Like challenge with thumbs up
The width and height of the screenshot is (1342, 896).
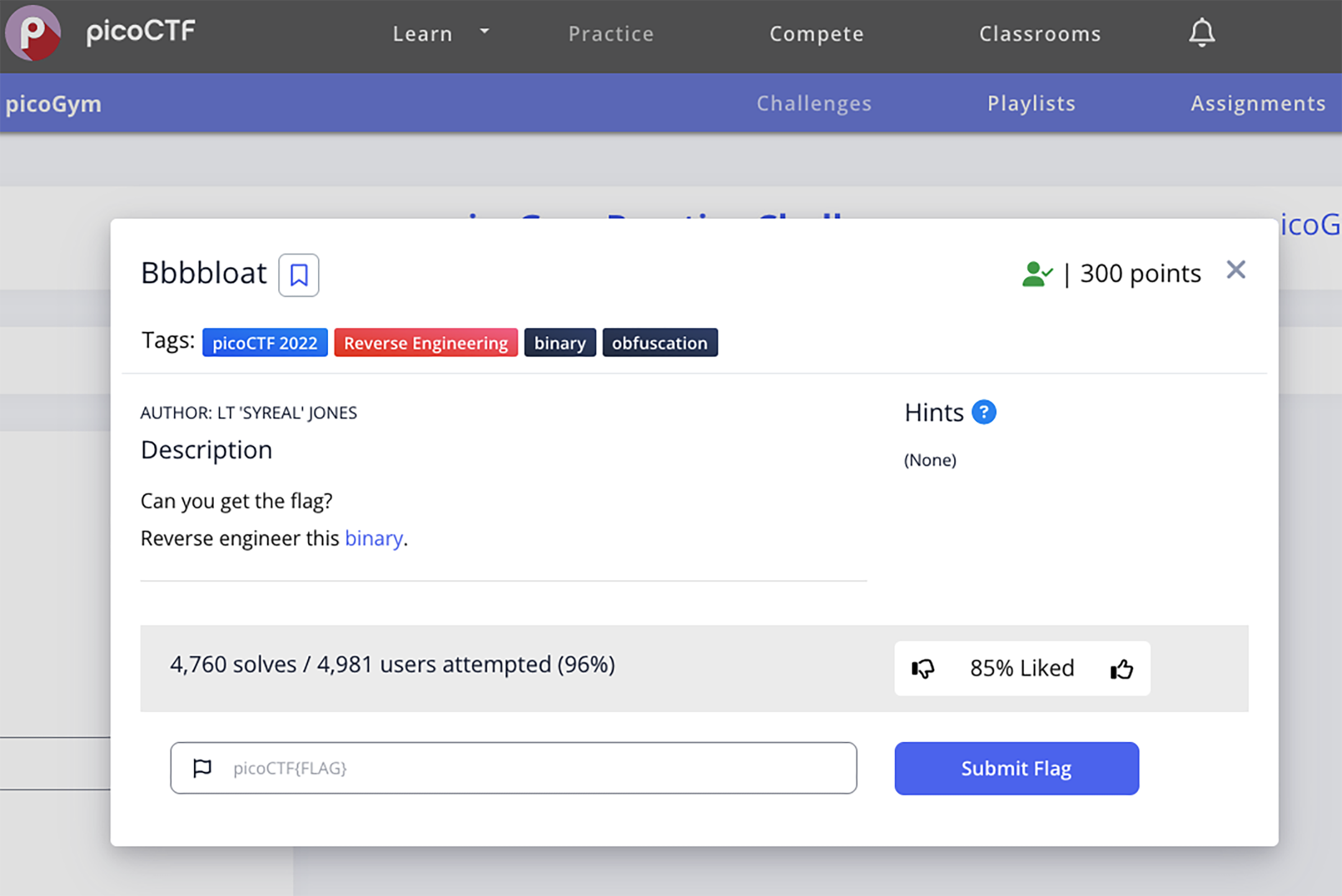coord(1121,669)
